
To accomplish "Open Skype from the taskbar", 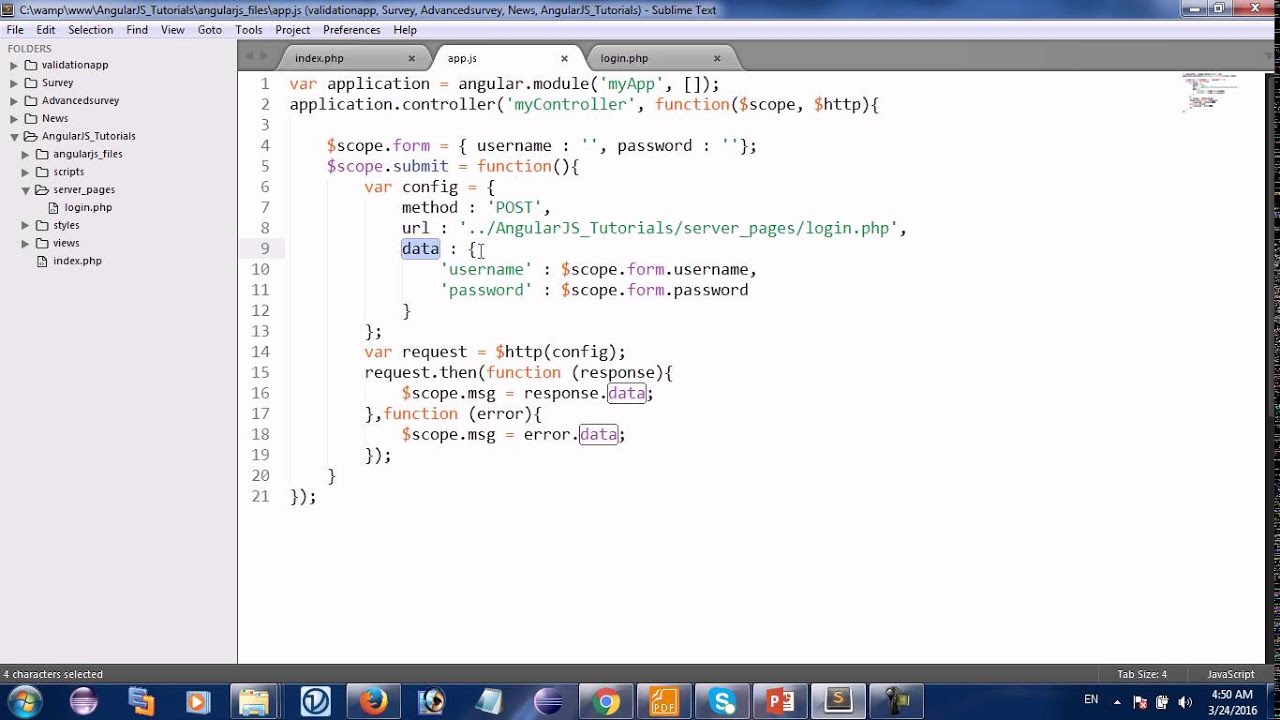I will [722, 701].
